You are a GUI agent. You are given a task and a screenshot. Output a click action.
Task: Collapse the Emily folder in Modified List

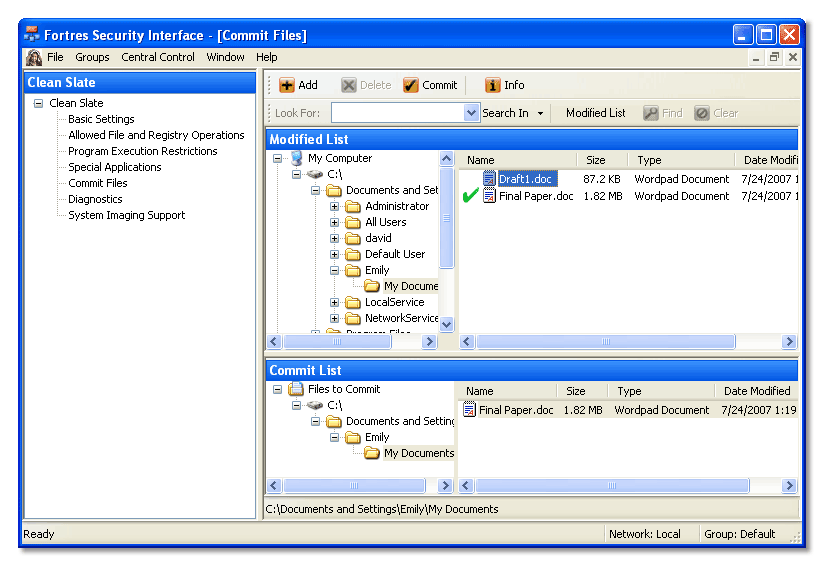click(334, 270)
